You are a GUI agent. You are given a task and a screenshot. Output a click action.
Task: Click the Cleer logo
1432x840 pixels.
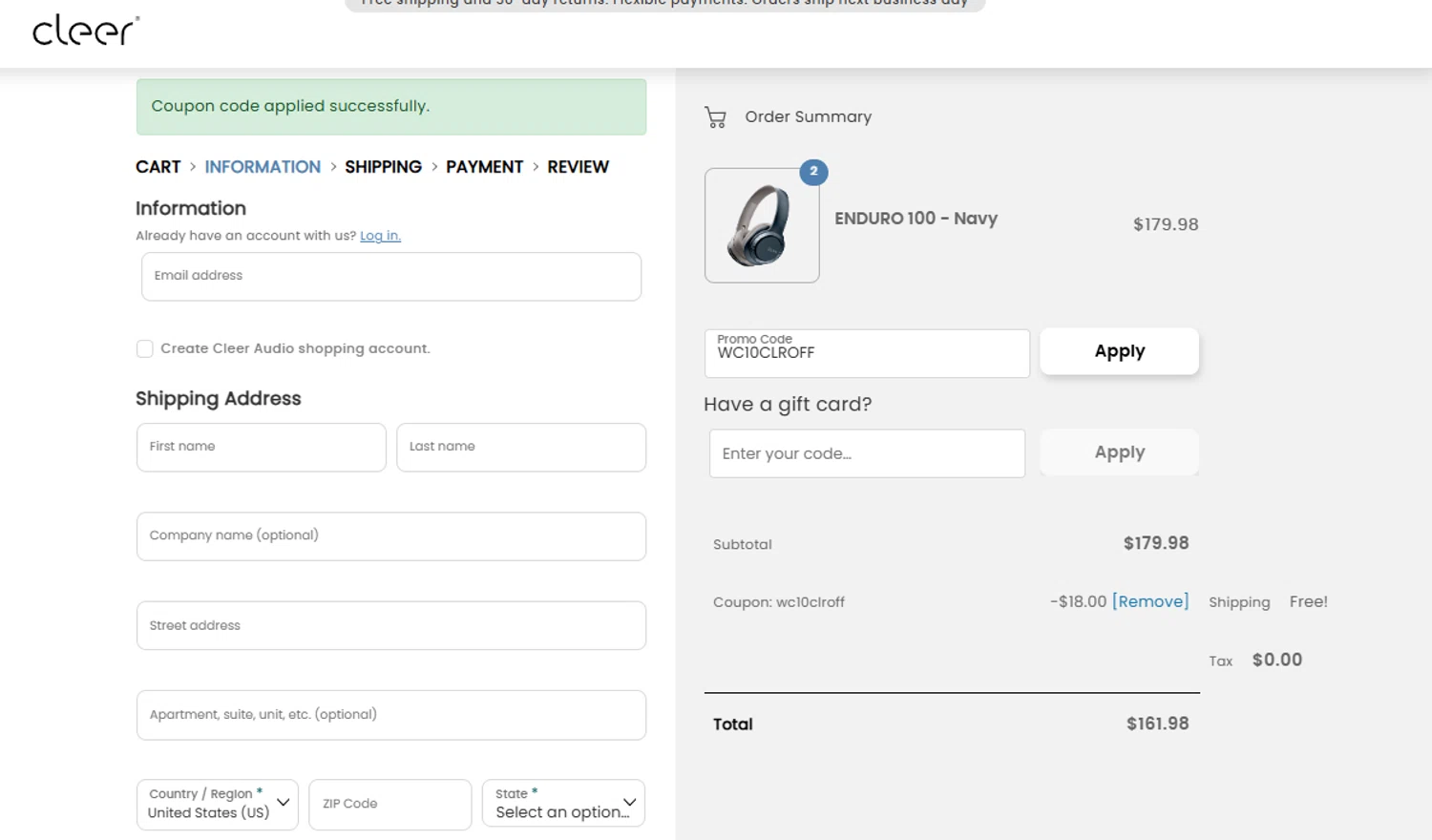pos(86,31)
